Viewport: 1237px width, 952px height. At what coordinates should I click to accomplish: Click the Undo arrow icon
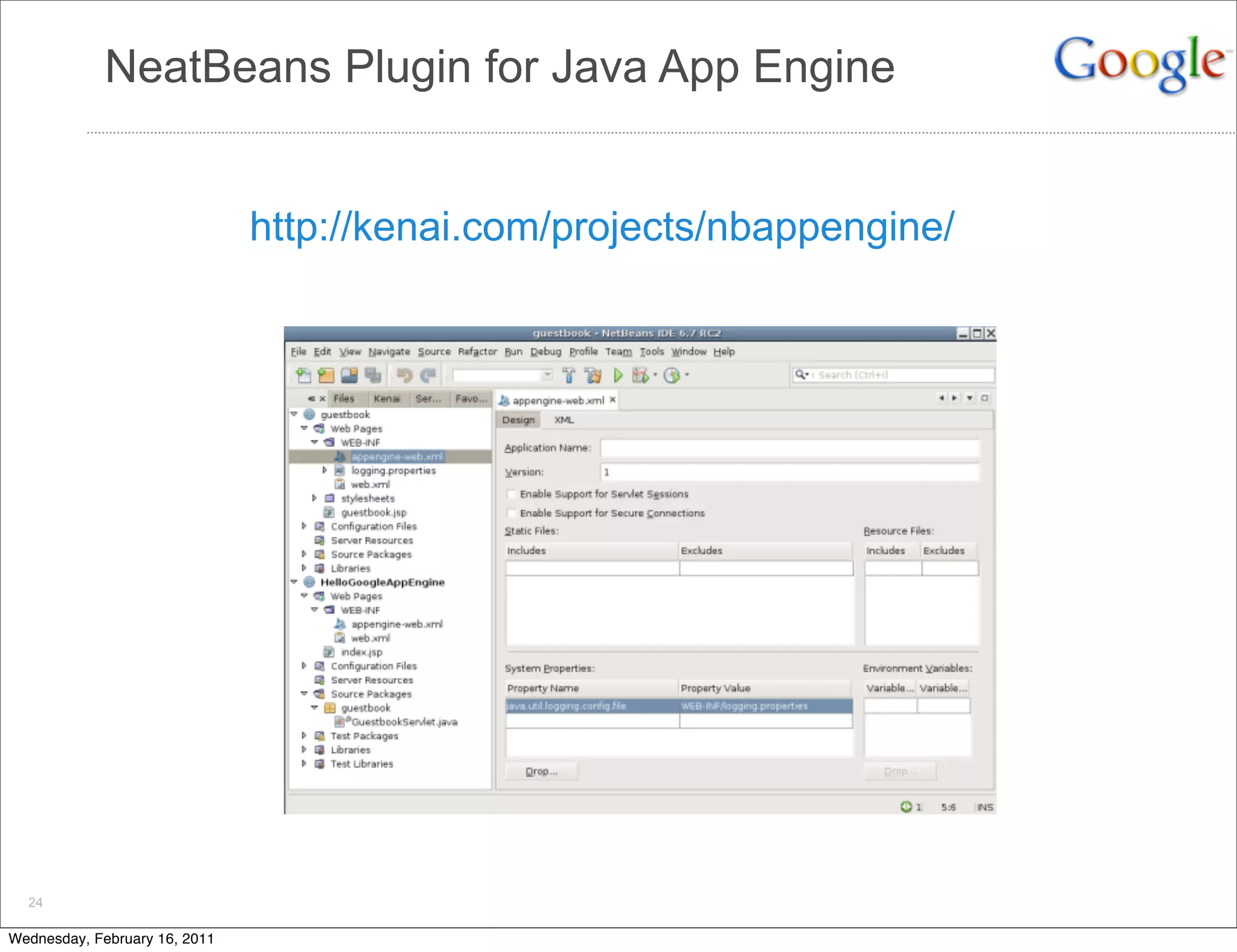click(404, 376)
